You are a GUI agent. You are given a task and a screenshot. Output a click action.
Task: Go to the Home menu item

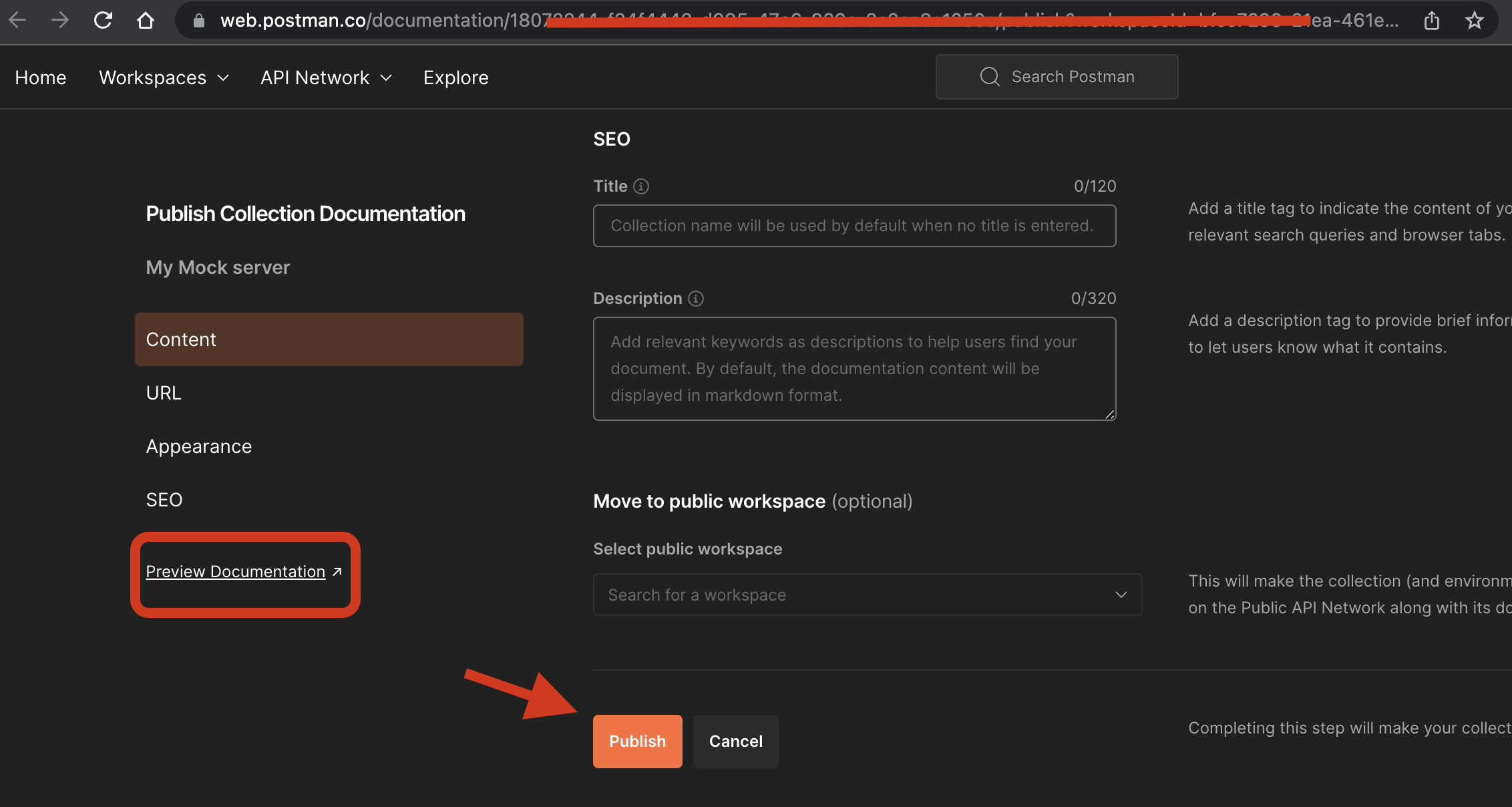tap(41, 77)
